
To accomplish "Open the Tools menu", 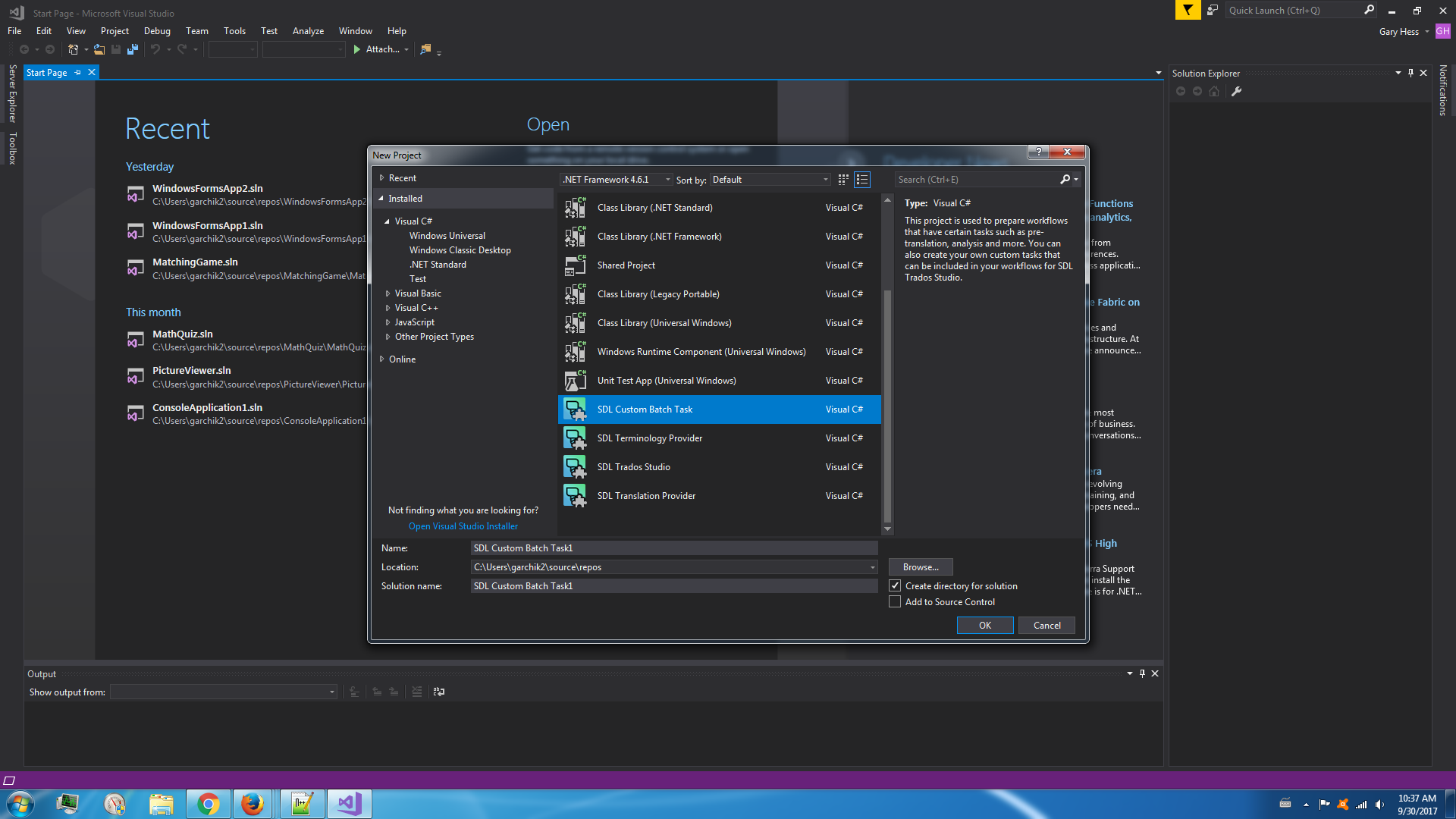I will [x=234, y=31].
